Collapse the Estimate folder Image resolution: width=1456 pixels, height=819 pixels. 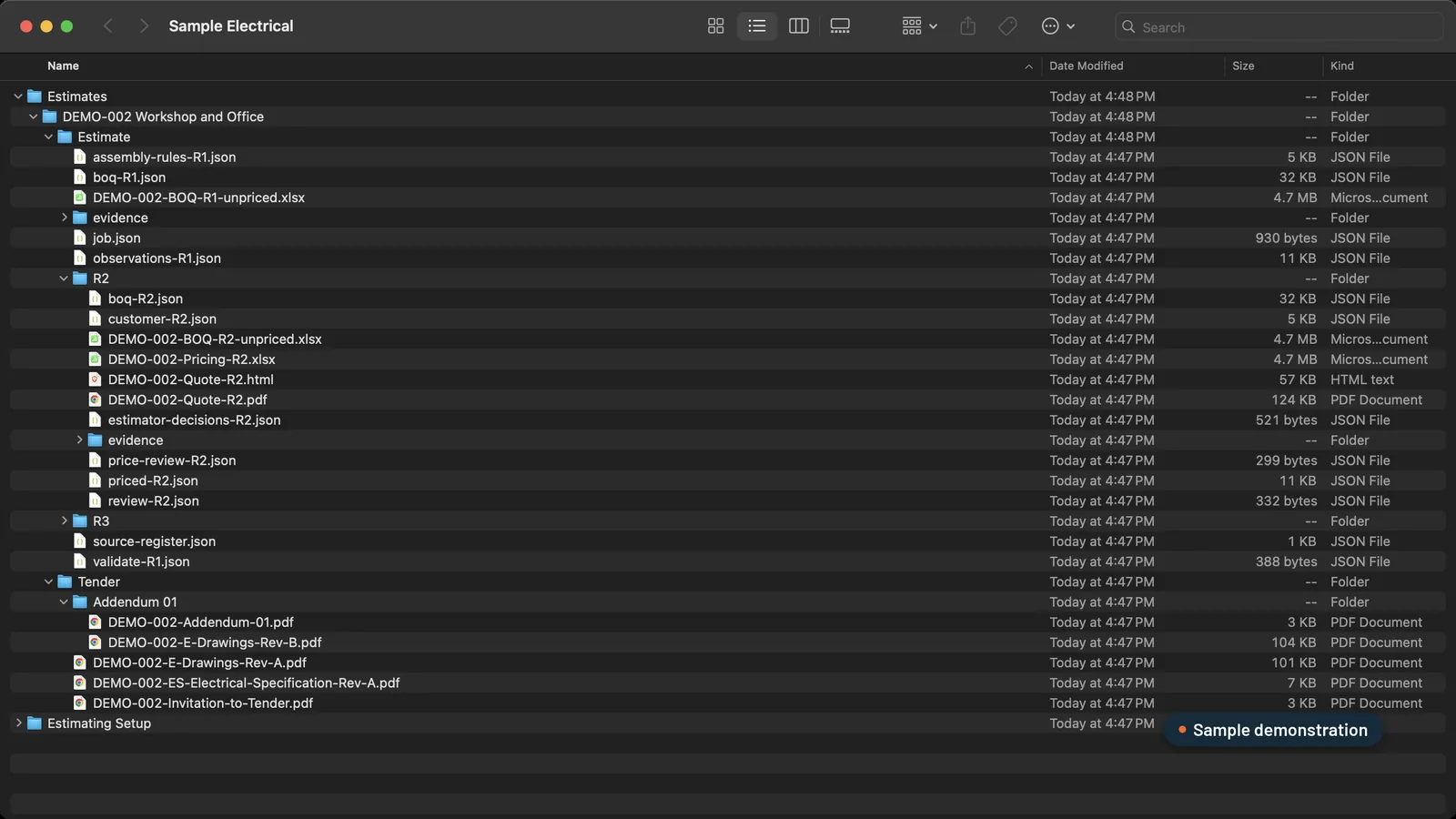(x=48, y=136)
